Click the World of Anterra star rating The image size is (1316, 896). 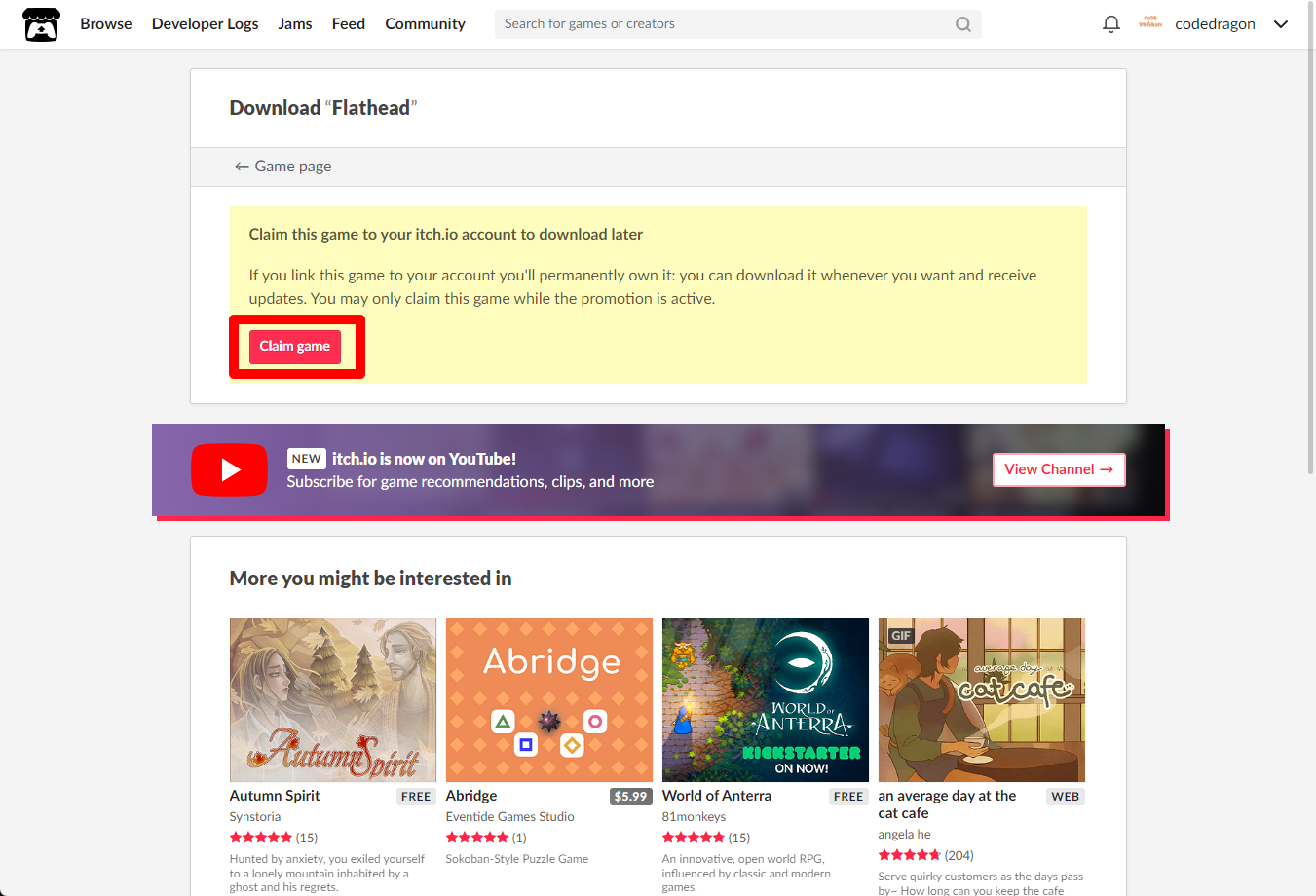tap(694, 838)
